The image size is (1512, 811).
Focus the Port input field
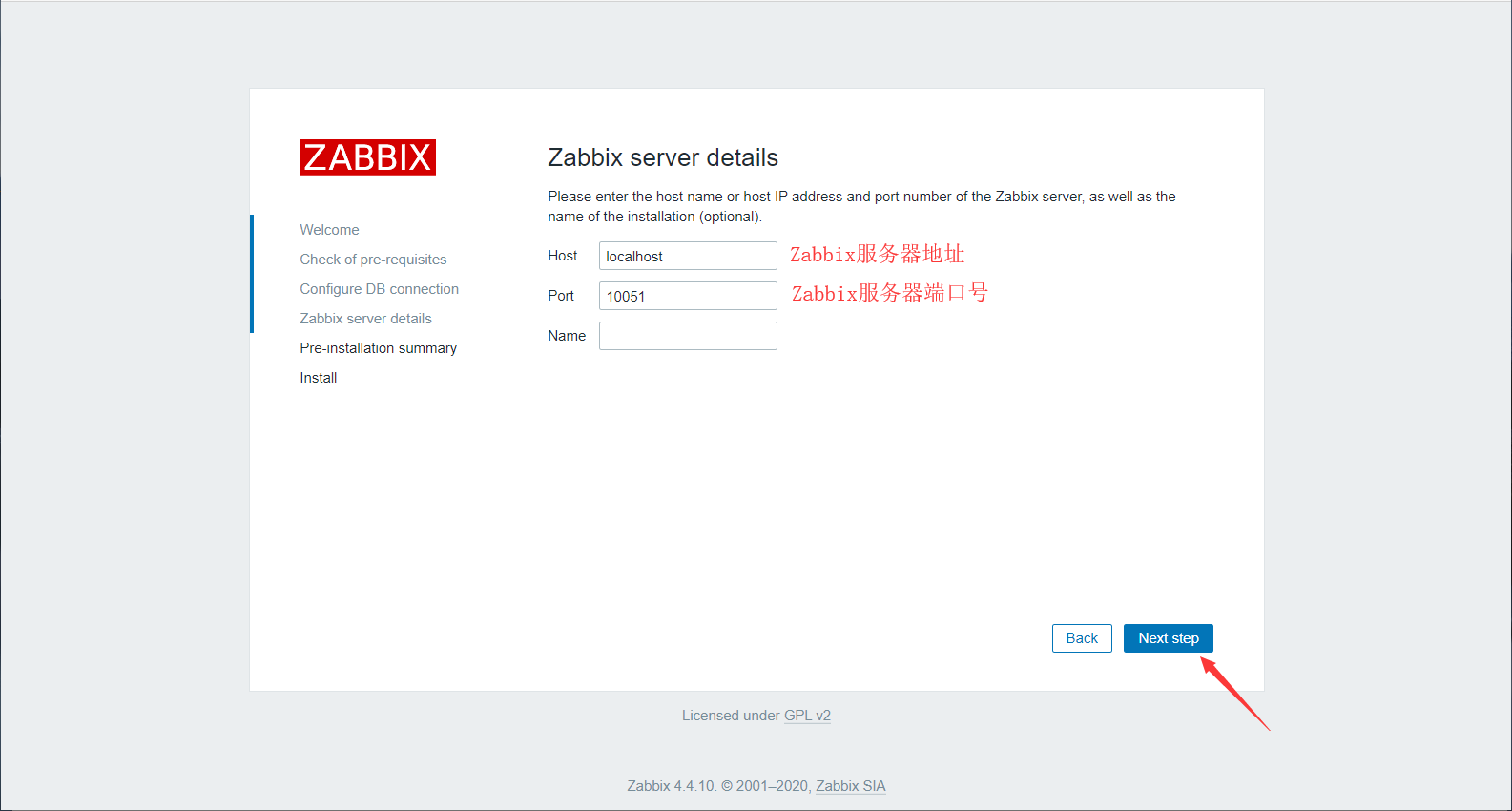click(x=688, y=296)
